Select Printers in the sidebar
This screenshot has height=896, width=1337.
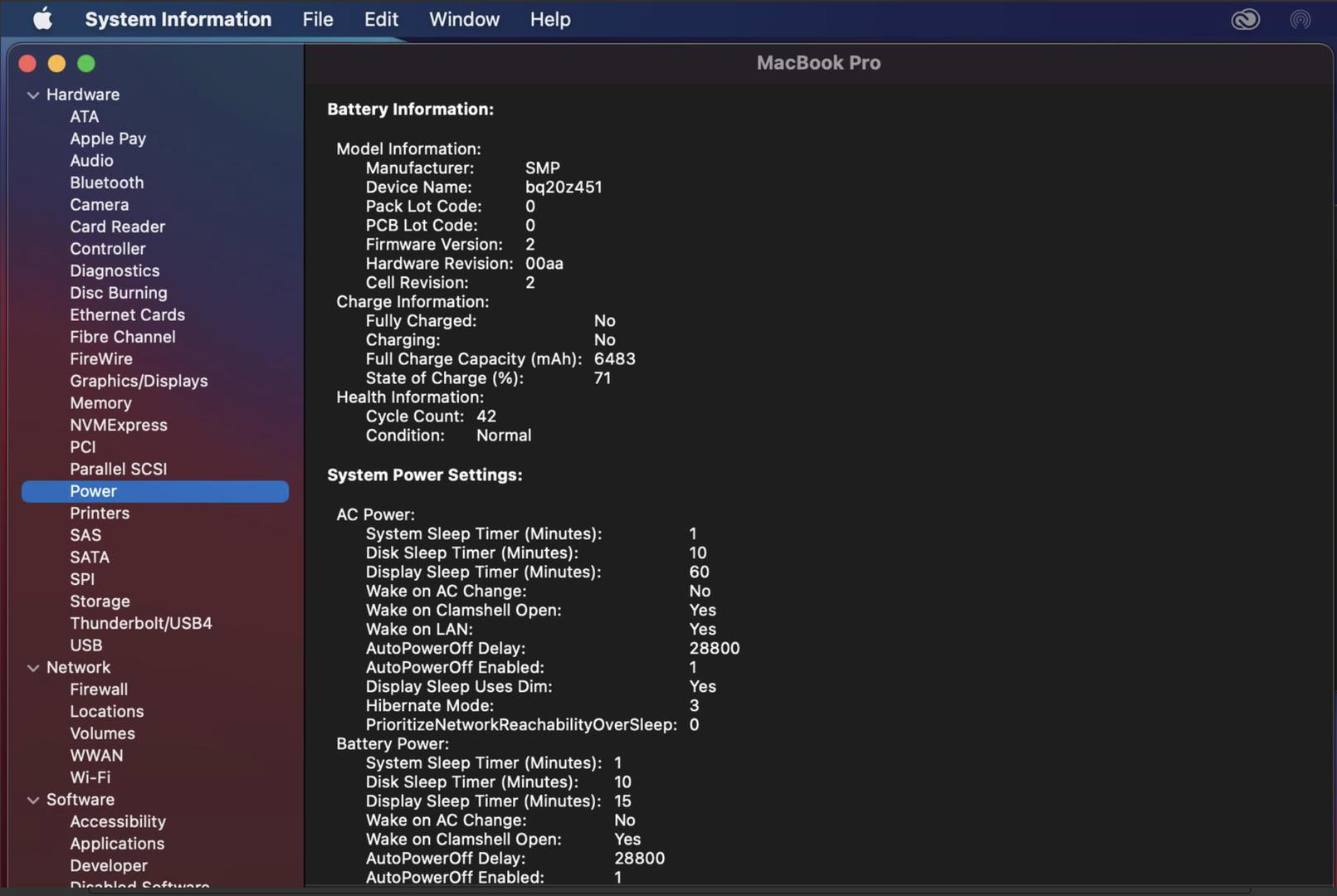pos(100,514)
